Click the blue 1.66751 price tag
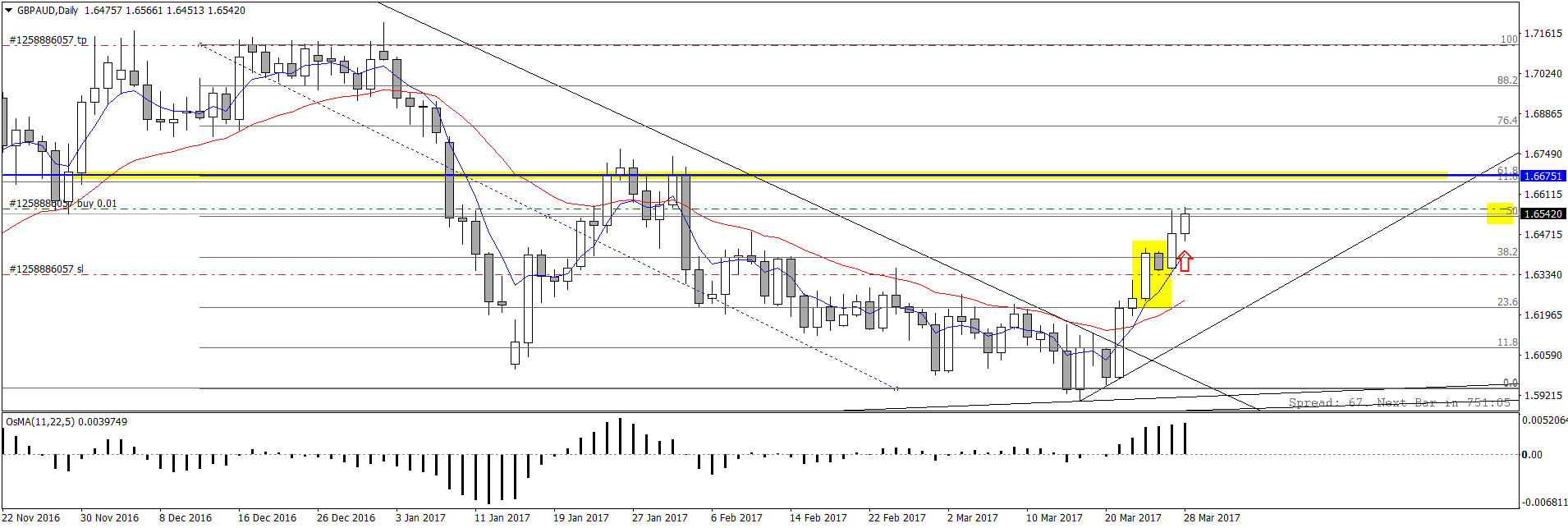The width and height of the screenshot is (1568, 528). coord(1543,176)
